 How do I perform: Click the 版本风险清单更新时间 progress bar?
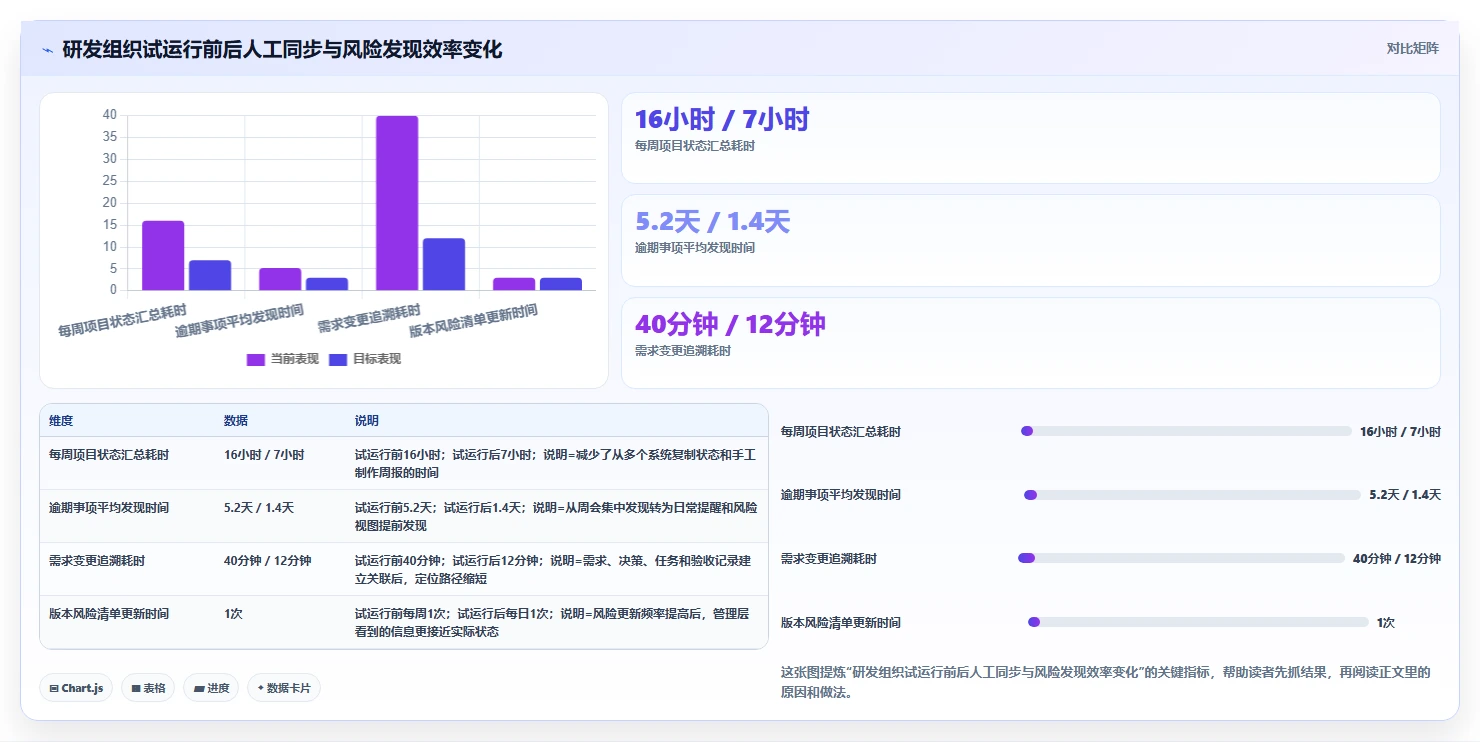1198,622
